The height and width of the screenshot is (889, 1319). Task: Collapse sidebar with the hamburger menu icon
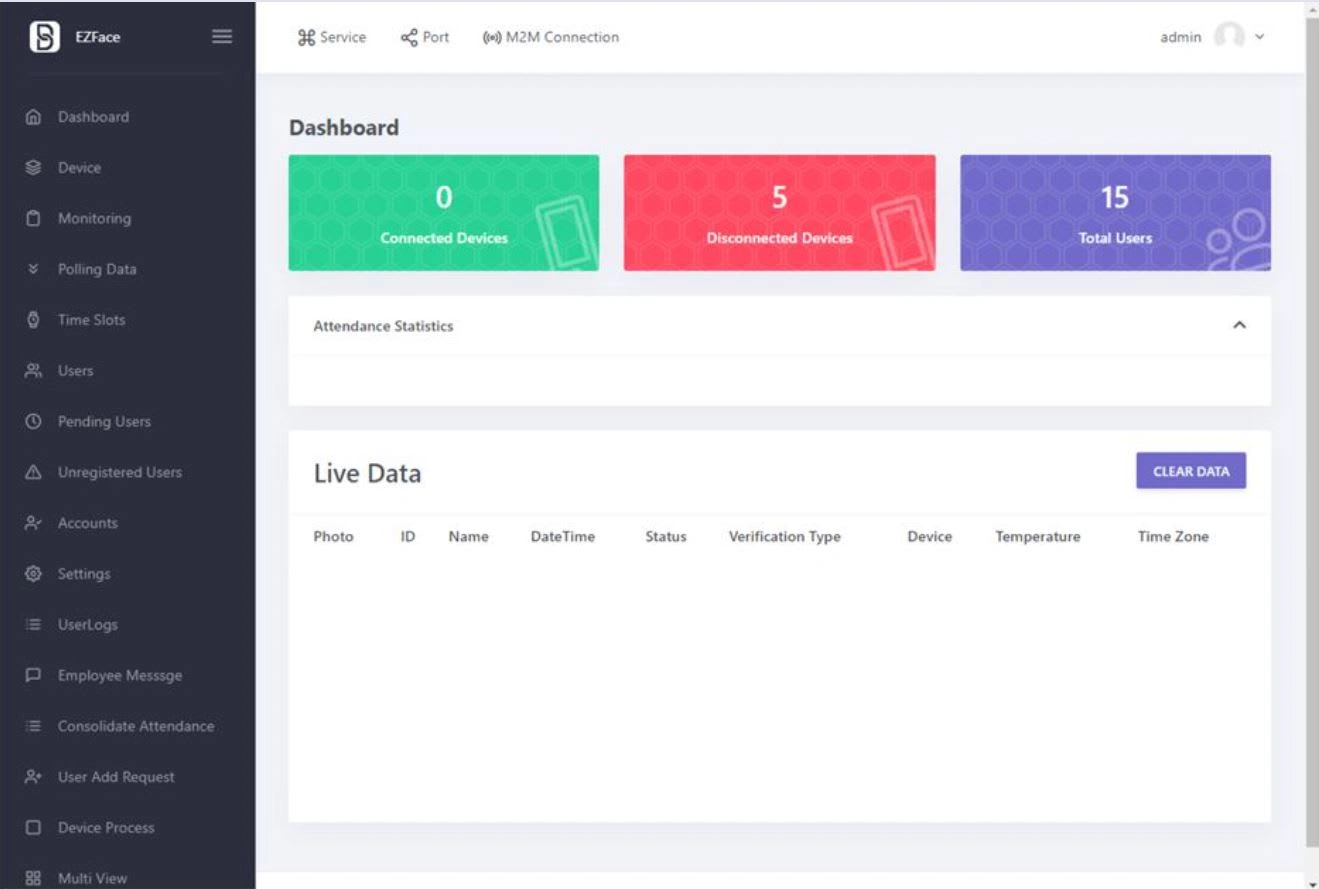coord(222,37)
